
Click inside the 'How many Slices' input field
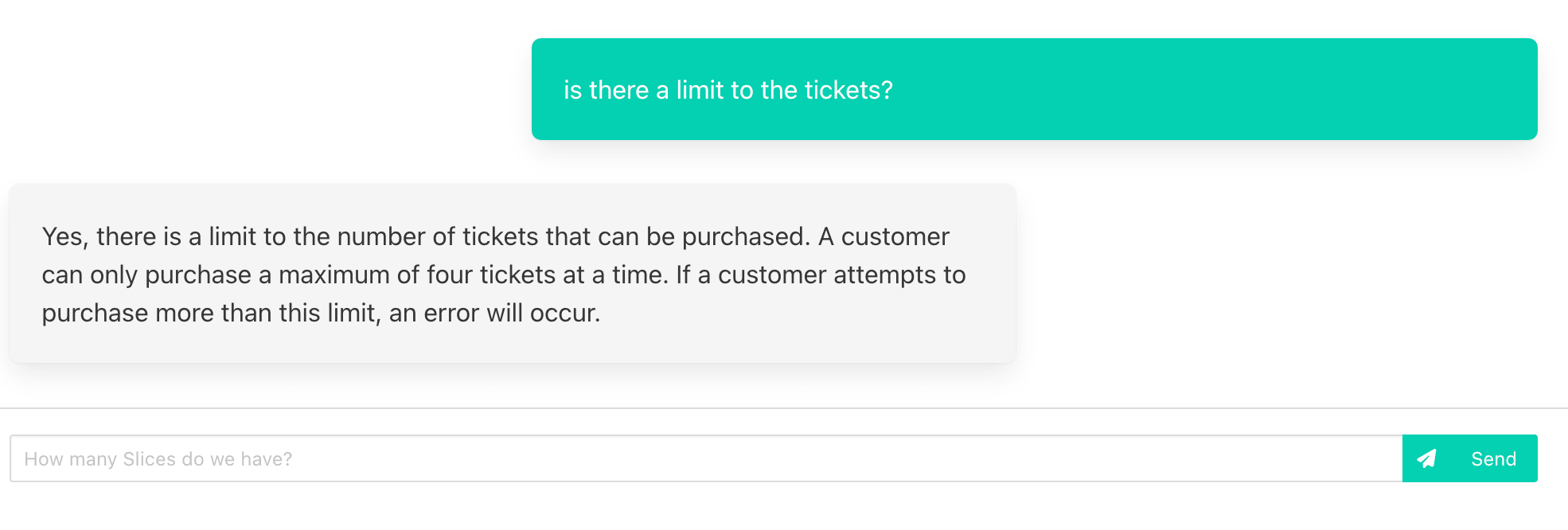[478, 458]
